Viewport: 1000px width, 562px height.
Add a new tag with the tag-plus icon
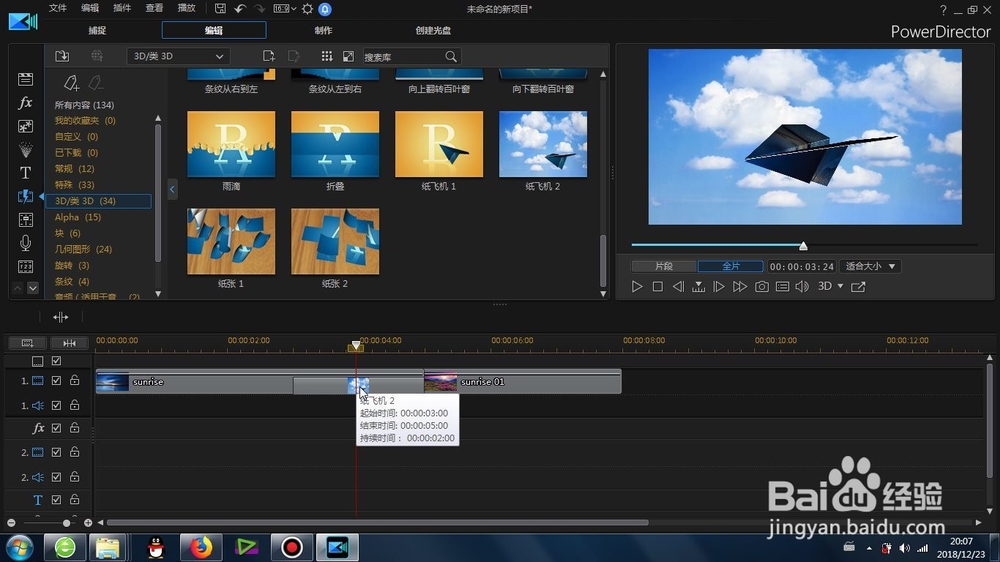point(71,83)
